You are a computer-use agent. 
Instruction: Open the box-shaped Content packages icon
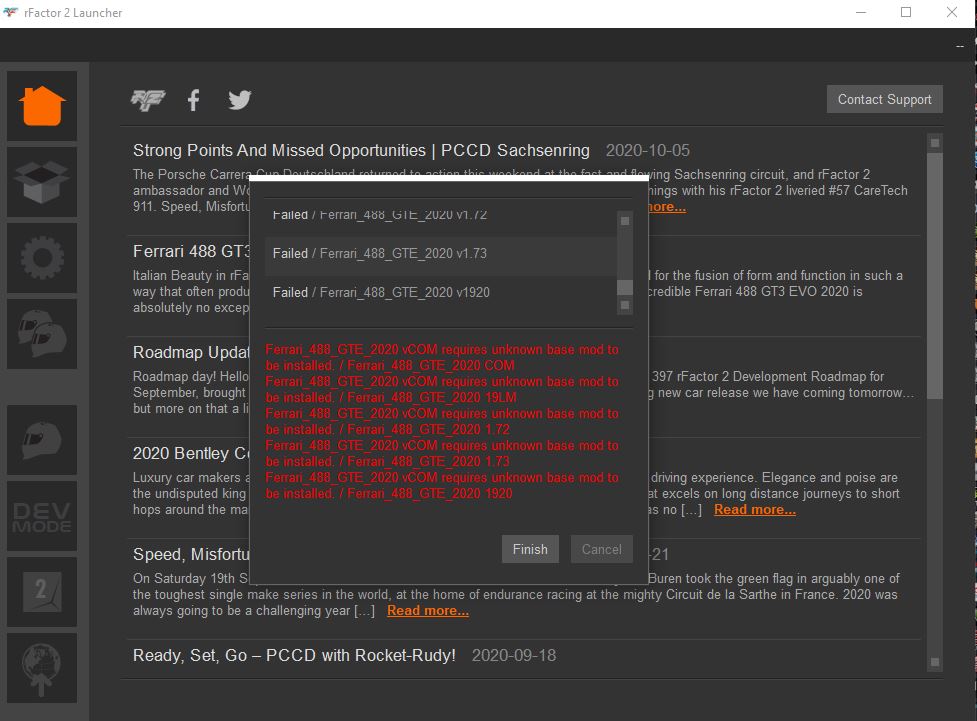coord(42,182)
